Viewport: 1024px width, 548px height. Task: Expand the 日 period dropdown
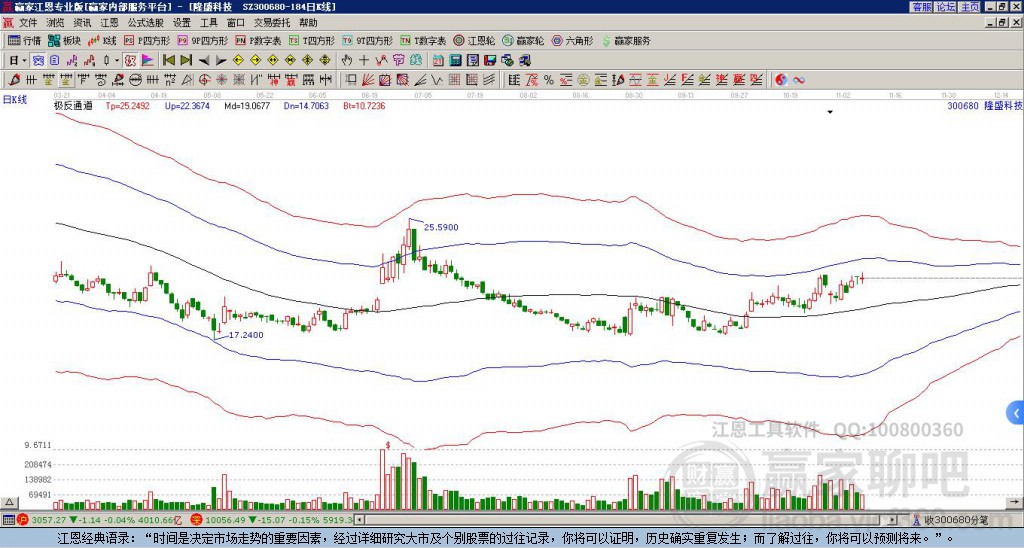coord(24,61)
